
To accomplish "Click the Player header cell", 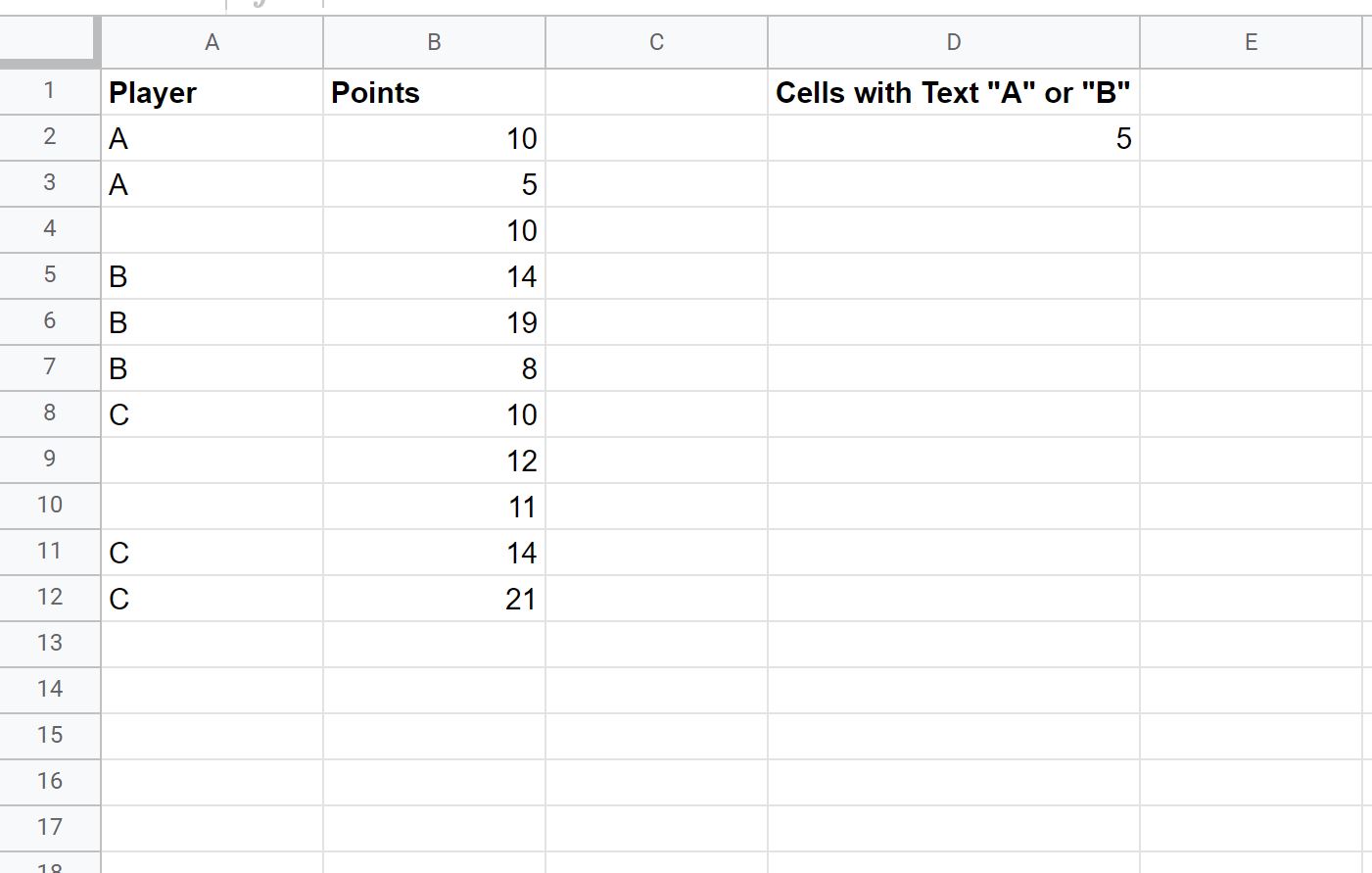I will click(212, 92).
